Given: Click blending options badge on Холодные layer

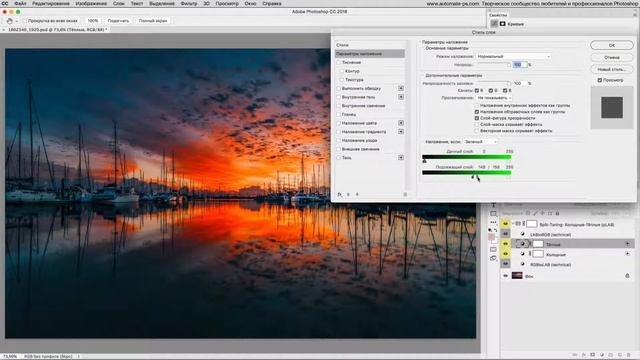Looking at the screenshot, I should [627, 254].
